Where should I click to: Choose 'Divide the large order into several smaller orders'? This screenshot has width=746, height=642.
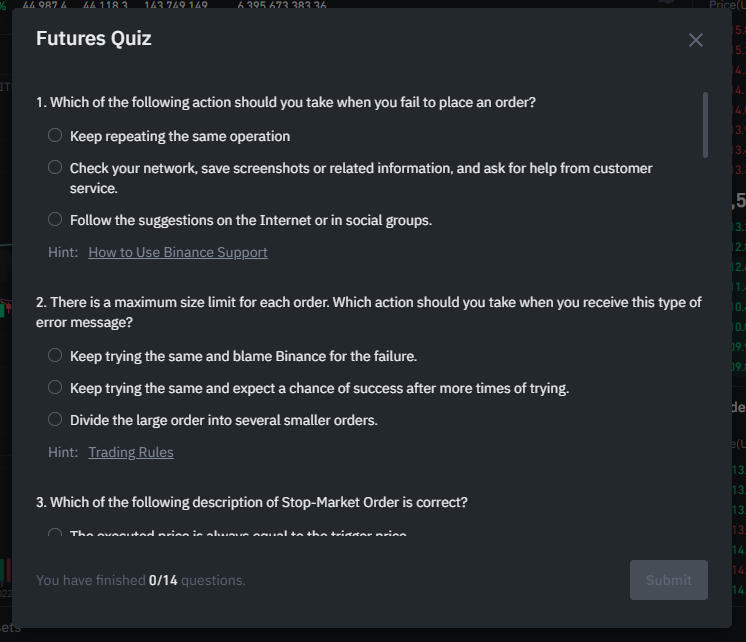point(55,420)
